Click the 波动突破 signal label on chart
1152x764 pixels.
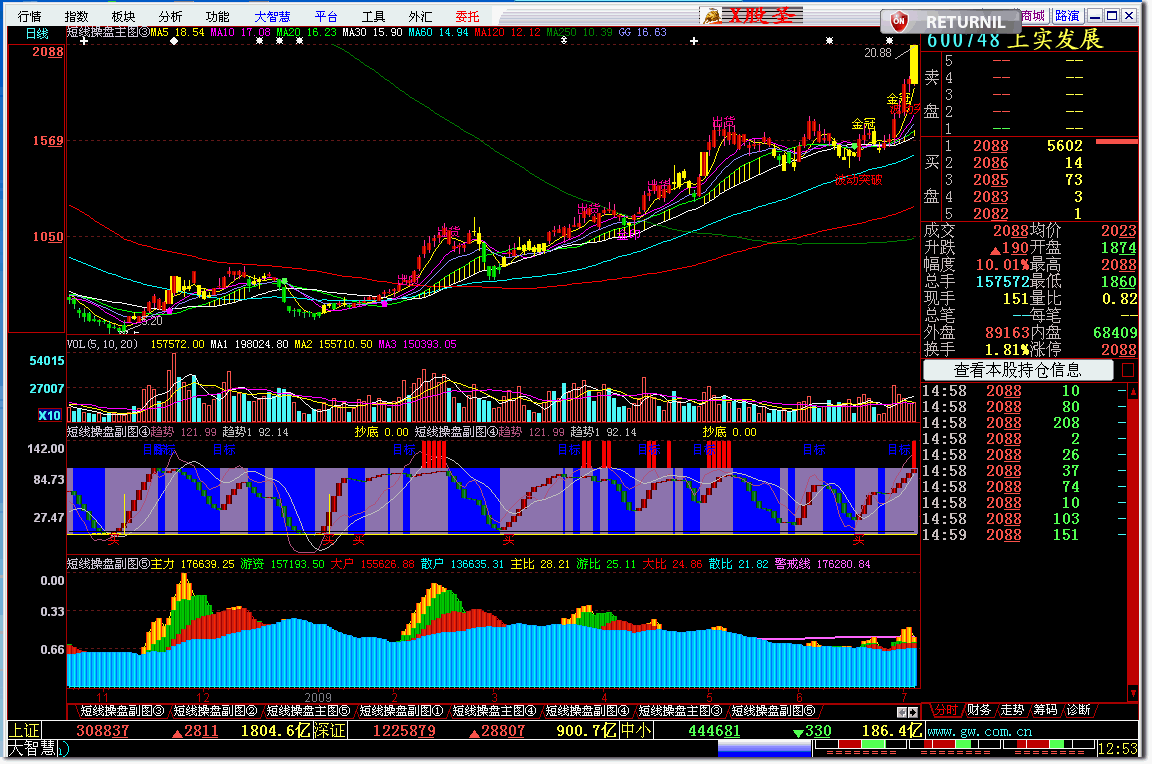pyautogui.click(x=858, y=180)
